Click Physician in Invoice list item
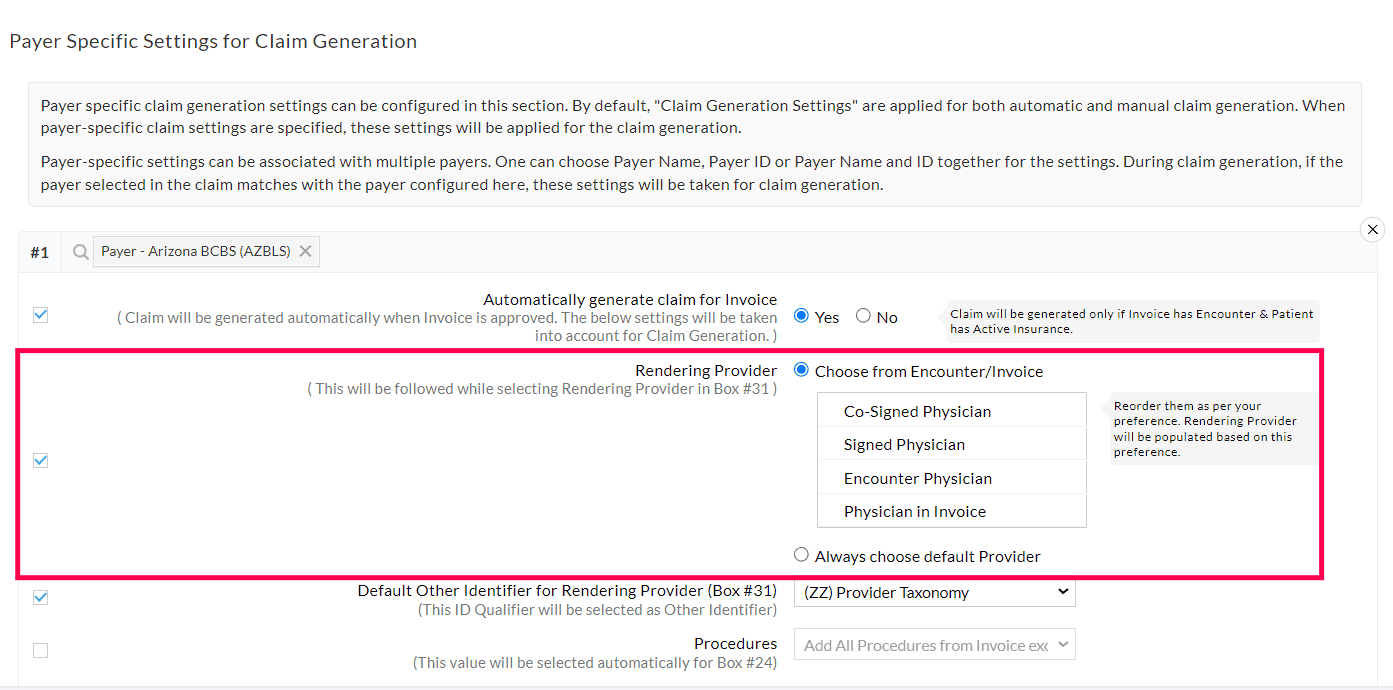This screenshot has width=1393, height=690. point(914,511)
